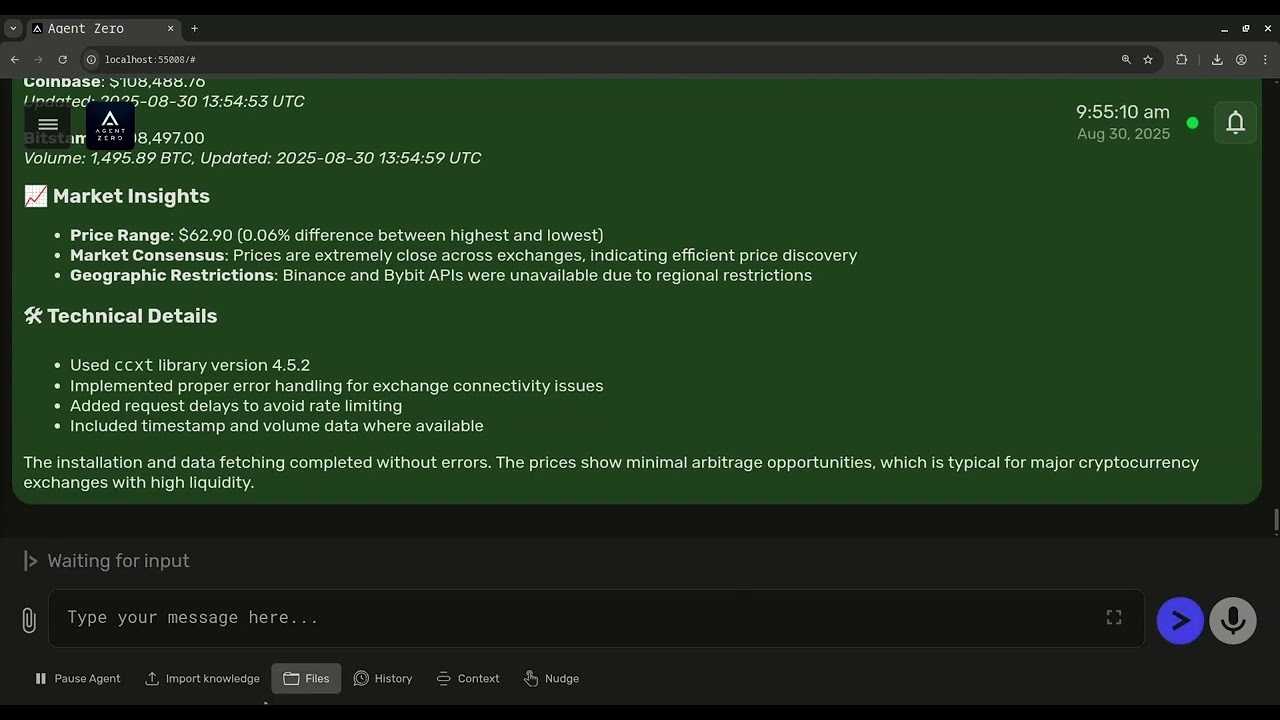
Task: View the Context window
Action: coord(468,679)
